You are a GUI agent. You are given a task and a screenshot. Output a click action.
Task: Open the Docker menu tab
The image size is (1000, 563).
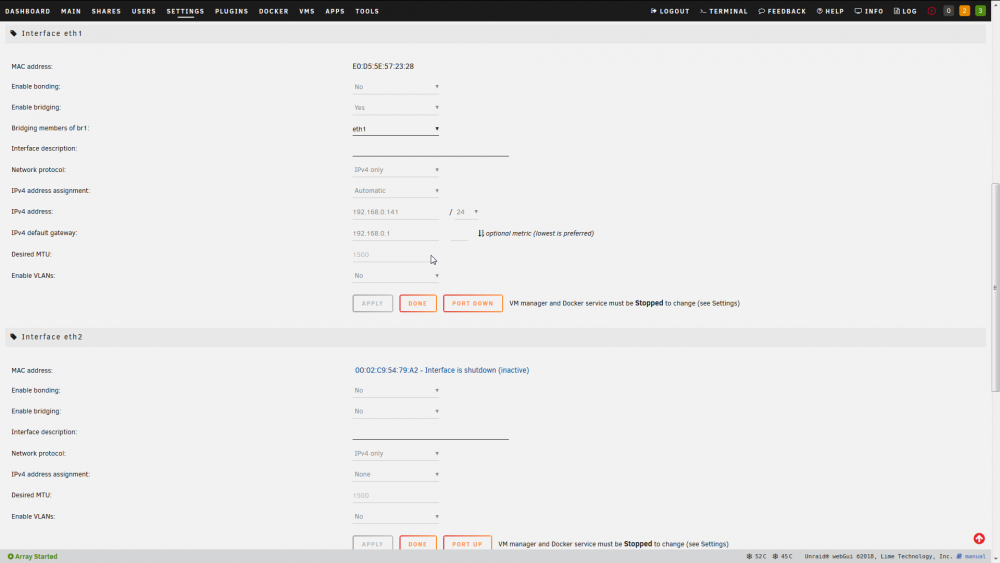[274, 11]
